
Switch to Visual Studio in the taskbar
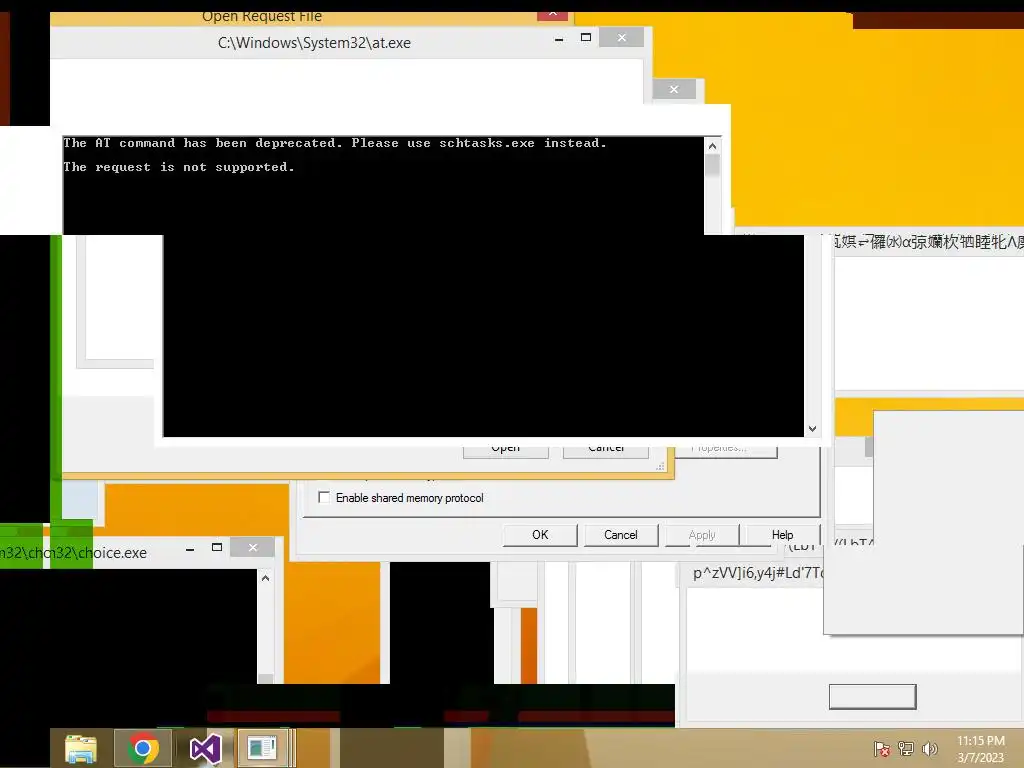tap(205, 748)
